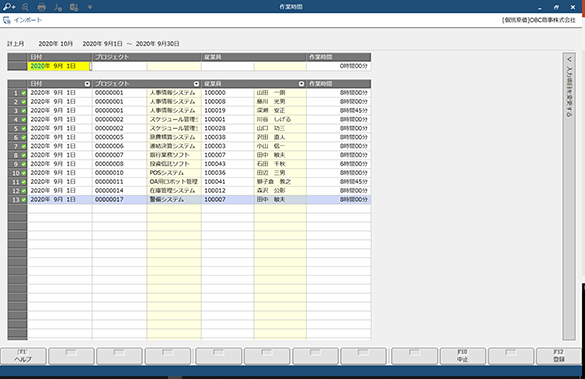Select employee code 100028 in row 5
The image size is (585, 379).
coord(228,128)
